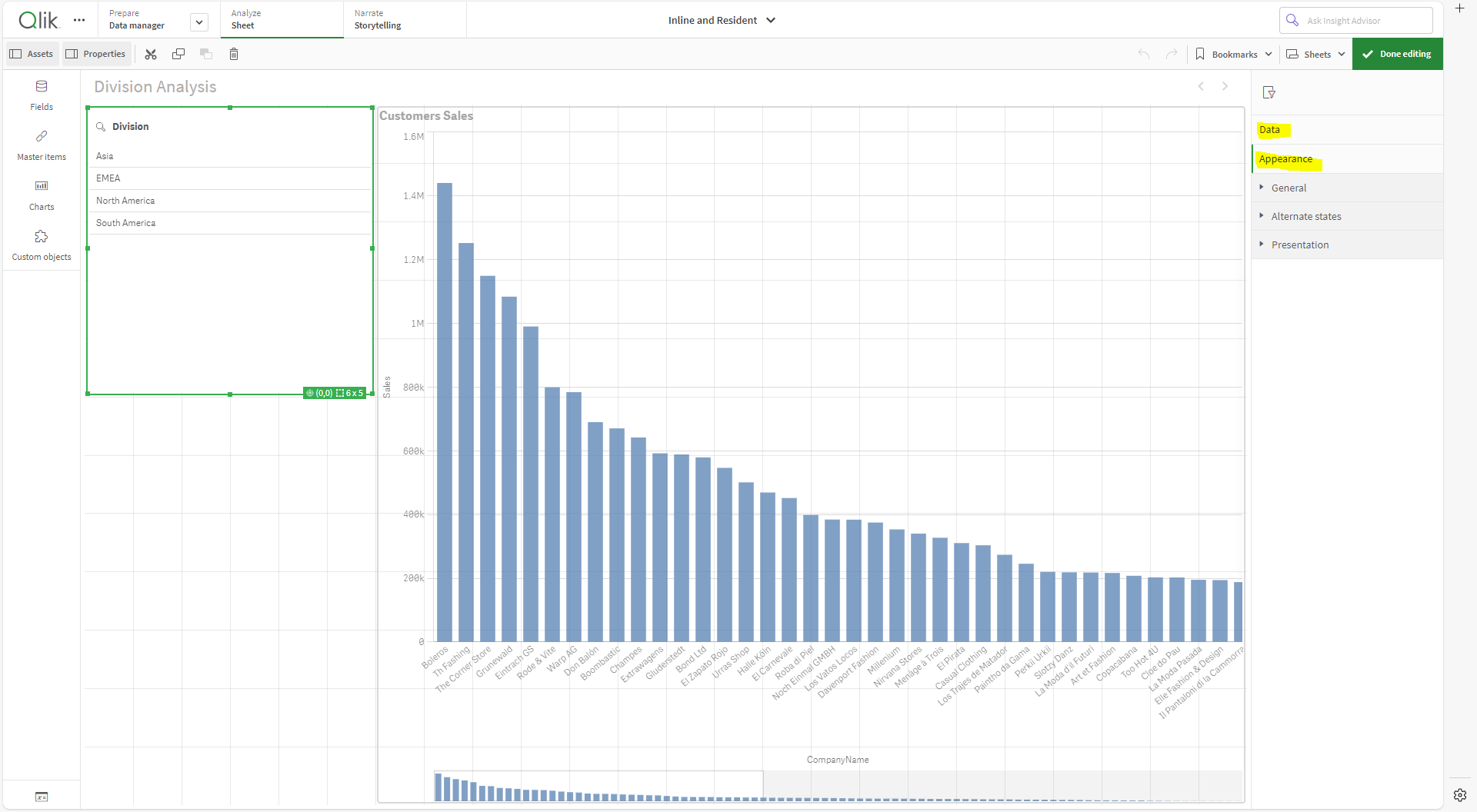Viewport: 1477px width, 812px height.
Task: Toggle the Assets panel
Action: point(32,54)
